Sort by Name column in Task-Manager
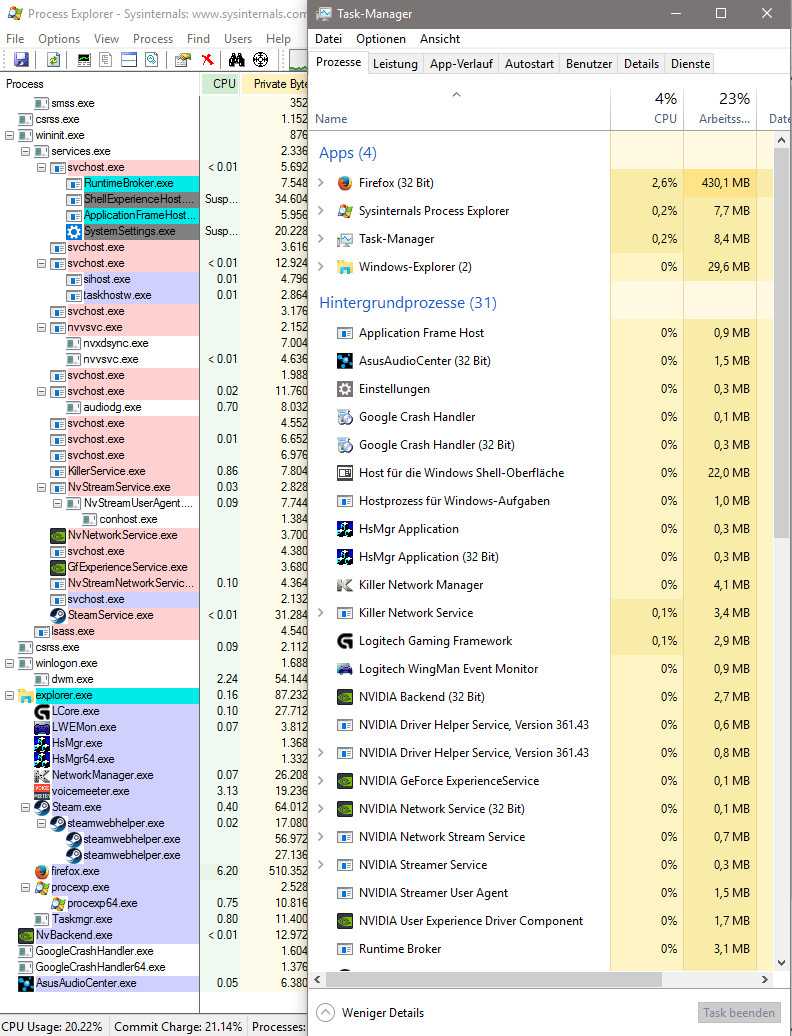792x1036 pixels. (x=460, y=108)
